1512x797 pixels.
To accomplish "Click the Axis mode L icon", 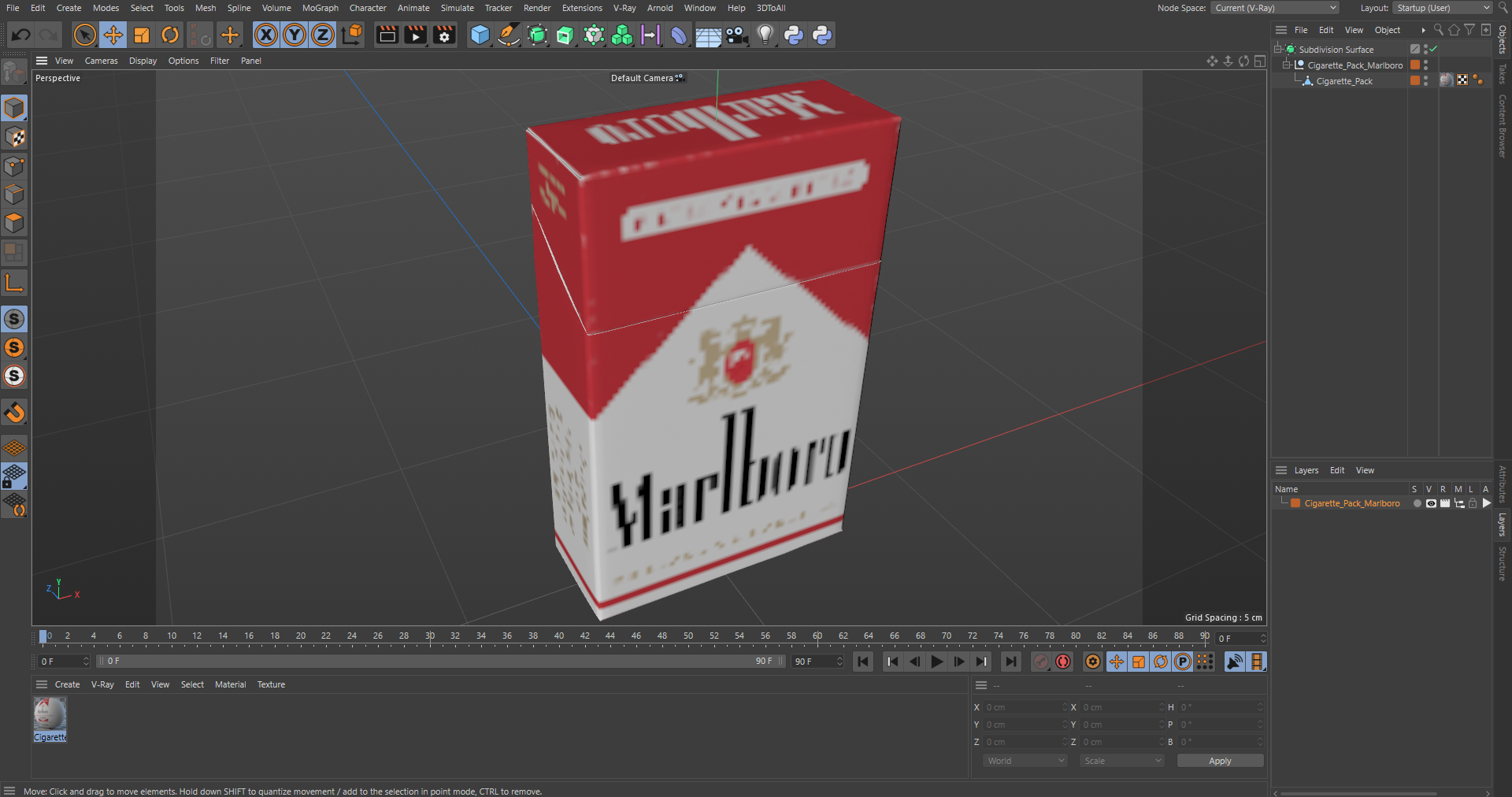I will coord(14,283).
